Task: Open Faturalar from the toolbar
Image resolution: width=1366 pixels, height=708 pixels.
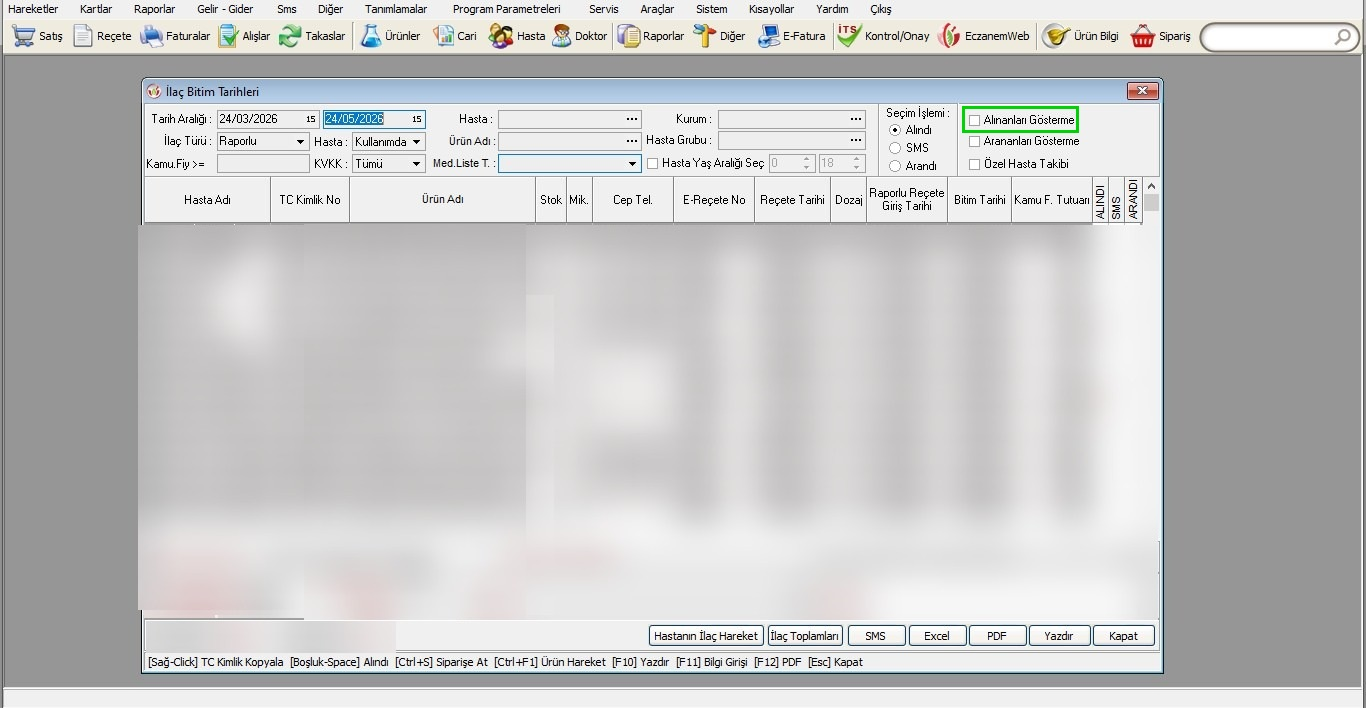Action: click(x=152, y=36)
